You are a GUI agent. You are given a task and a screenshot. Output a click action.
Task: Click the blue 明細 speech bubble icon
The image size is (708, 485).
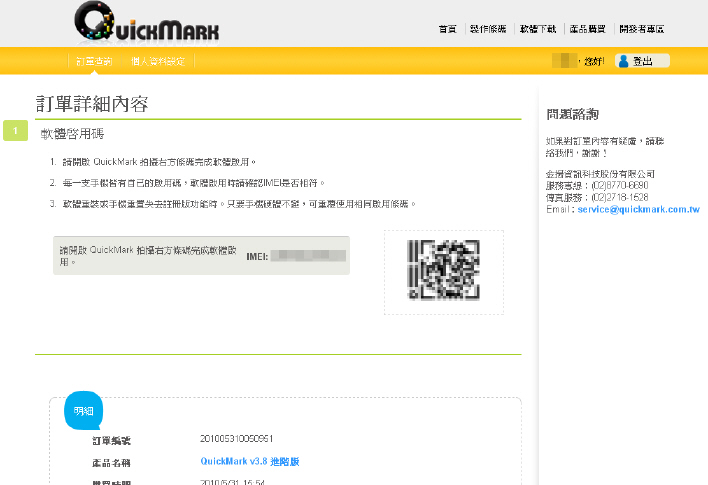point(81,410)
